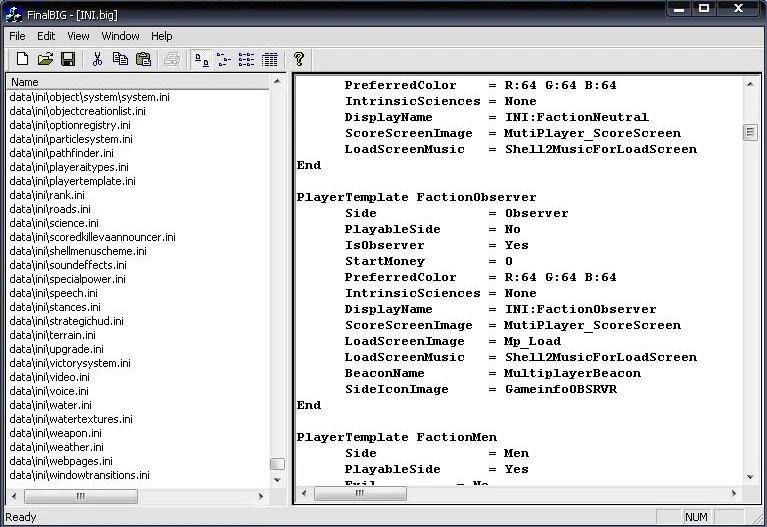Click the Cut scissors icon
Viewport: 767px width, 527px height.
coord(98,60)
